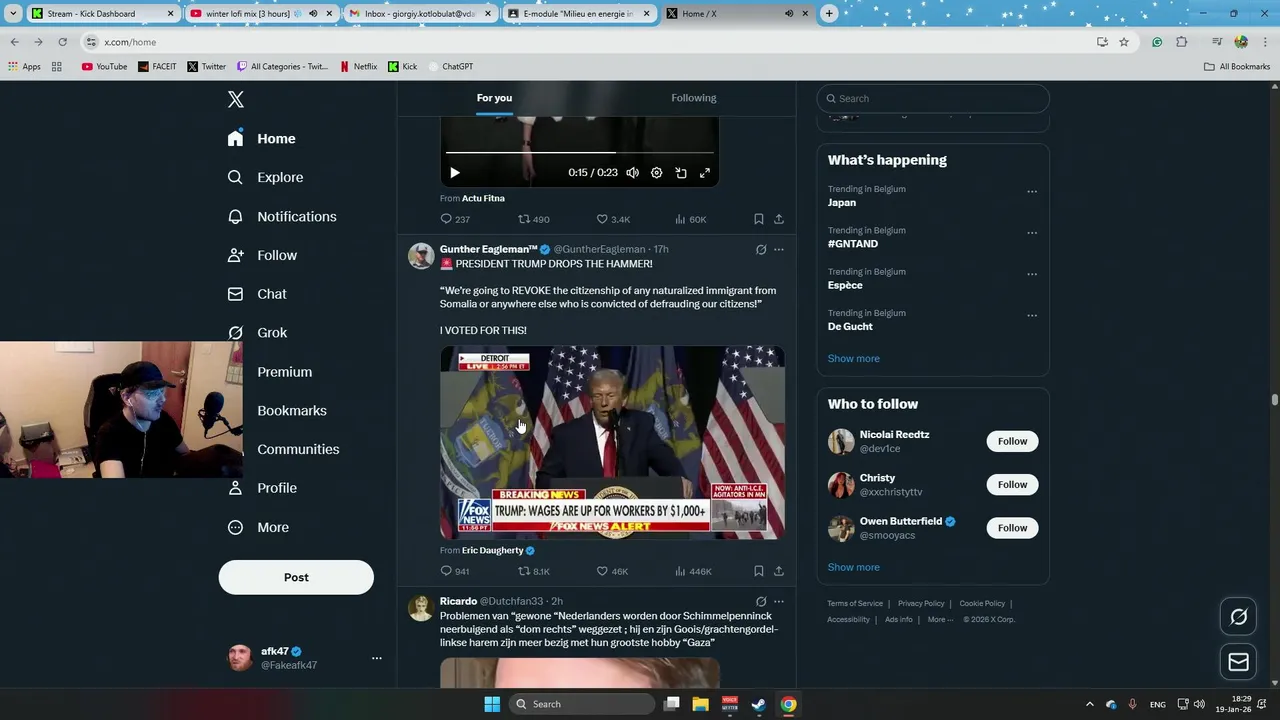Open X logo home icon in sidebar
Image resolution: width=1280 pixels, height=720 pixels.
(x=235, y=99)
